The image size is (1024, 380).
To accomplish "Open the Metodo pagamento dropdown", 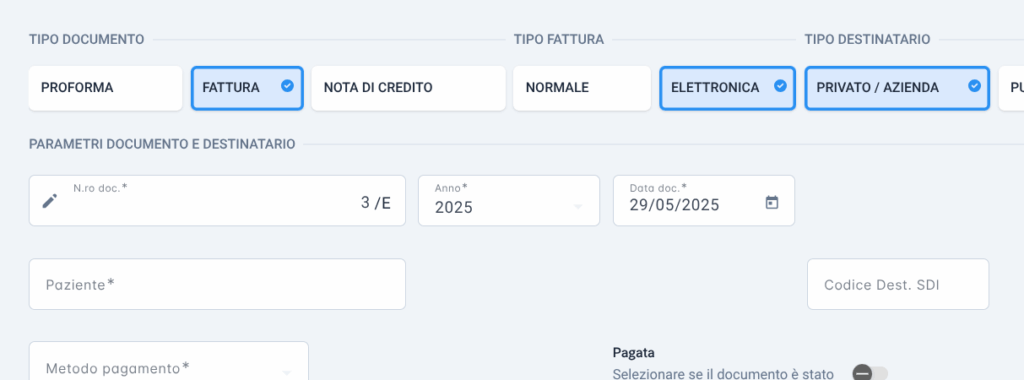I will pyautogui.click(x=168, y=361).
